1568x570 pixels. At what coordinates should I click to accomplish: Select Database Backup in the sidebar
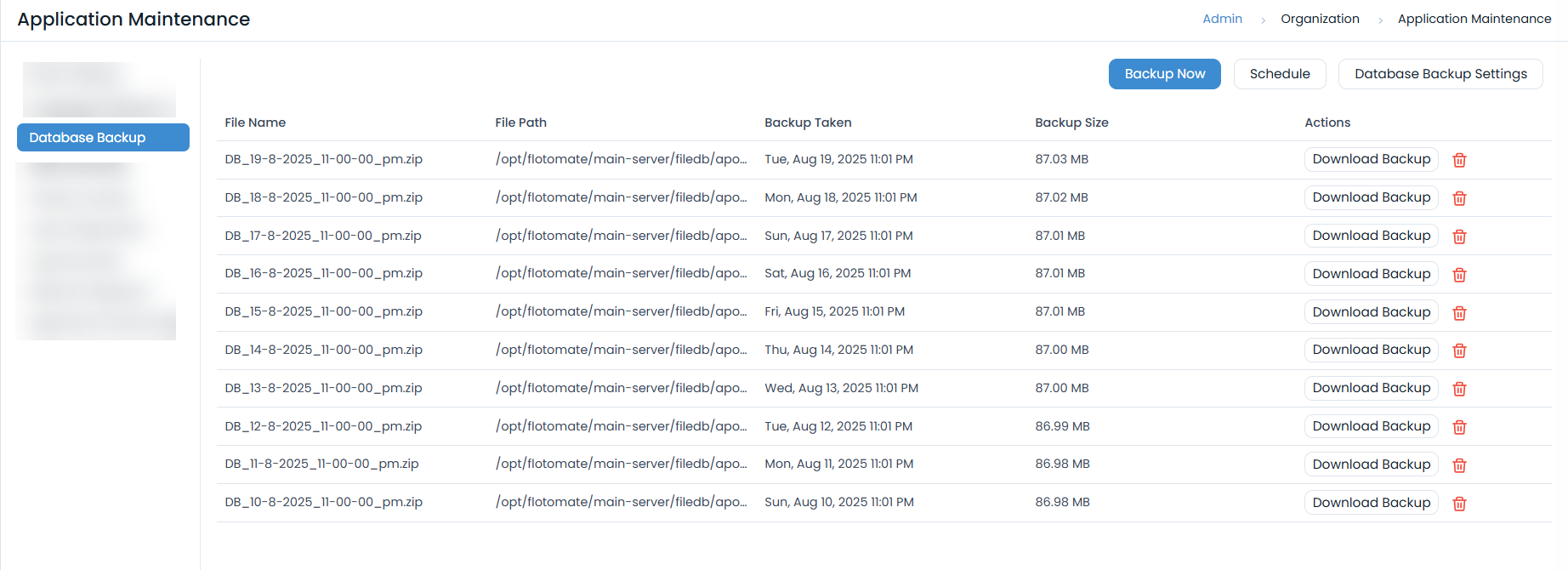point(103,138)
